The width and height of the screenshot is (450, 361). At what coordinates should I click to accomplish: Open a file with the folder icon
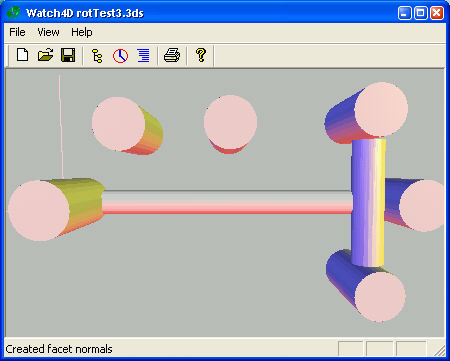point(45,55)
